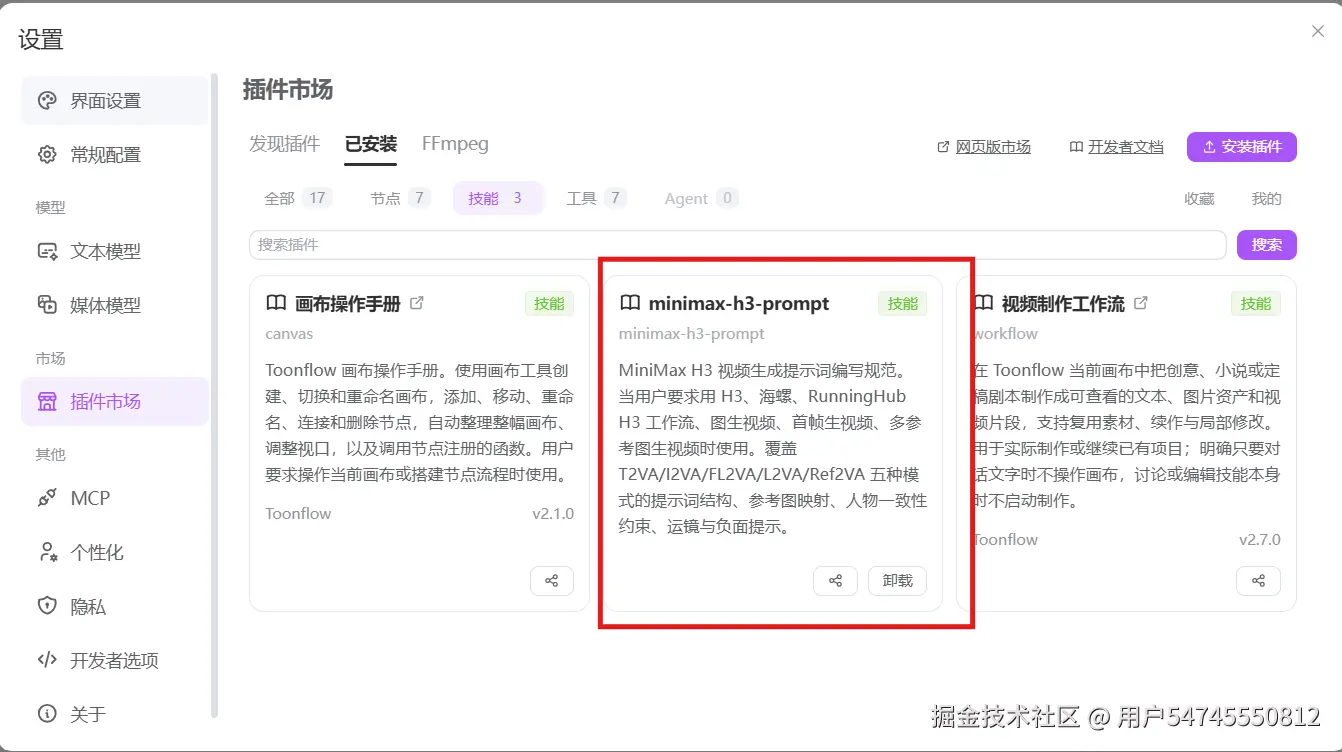
Task: Share the 视频制作工作流 plugin card
Action: pos(1259,580)
